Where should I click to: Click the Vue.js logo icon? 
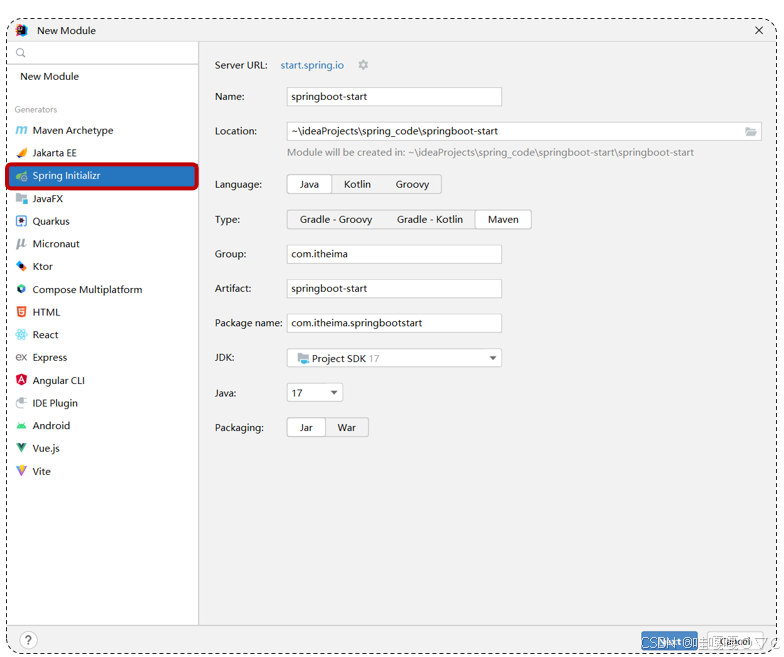tap(21, 448)
